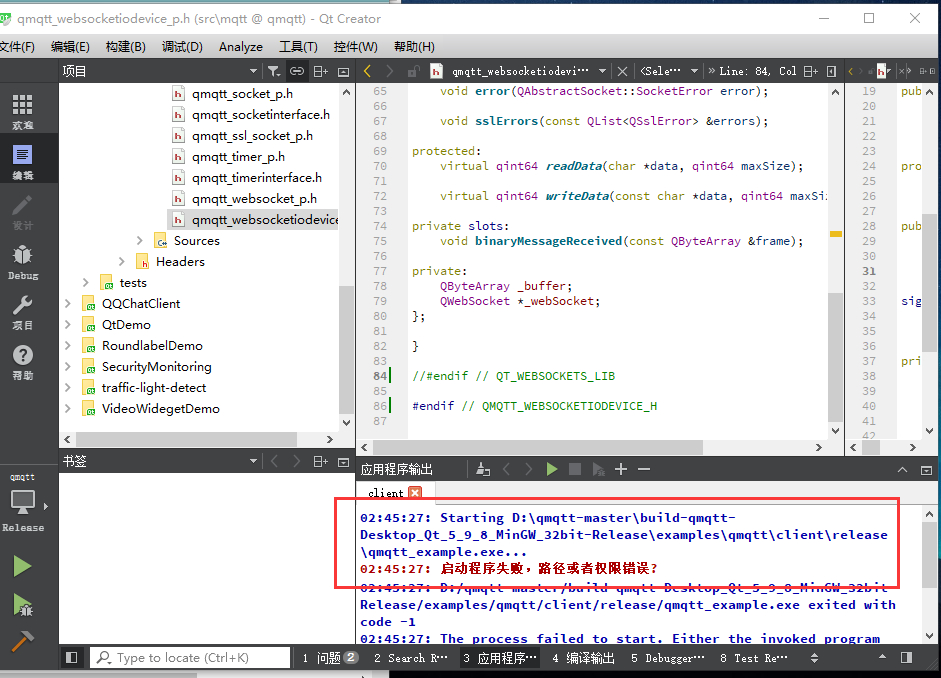
Task: Go forward in editor navigation history
Action: click(x=389, y=71)
